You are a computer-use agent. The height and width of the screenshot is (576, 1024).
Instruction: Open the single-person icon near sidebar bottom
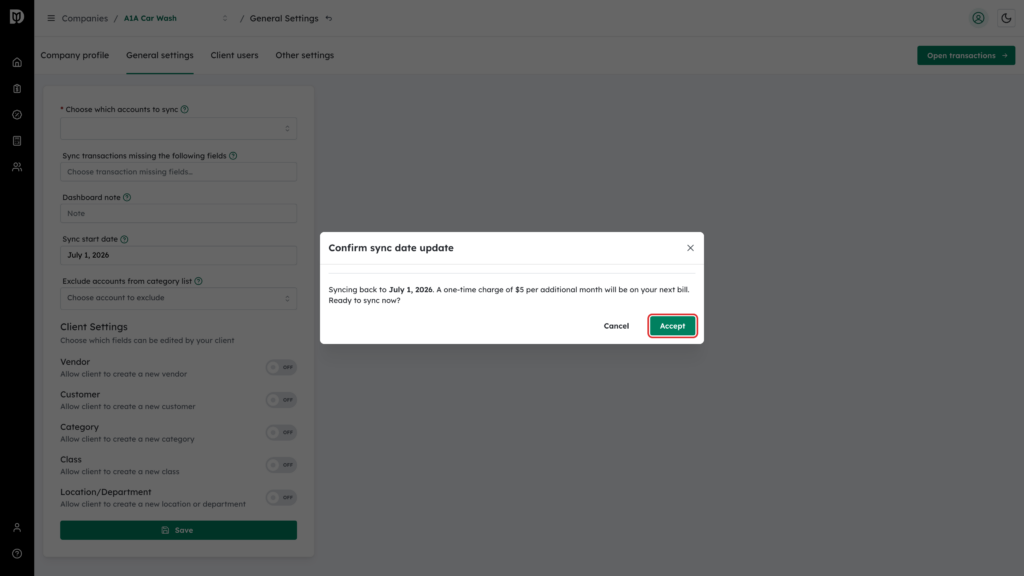tap(17, 527)
